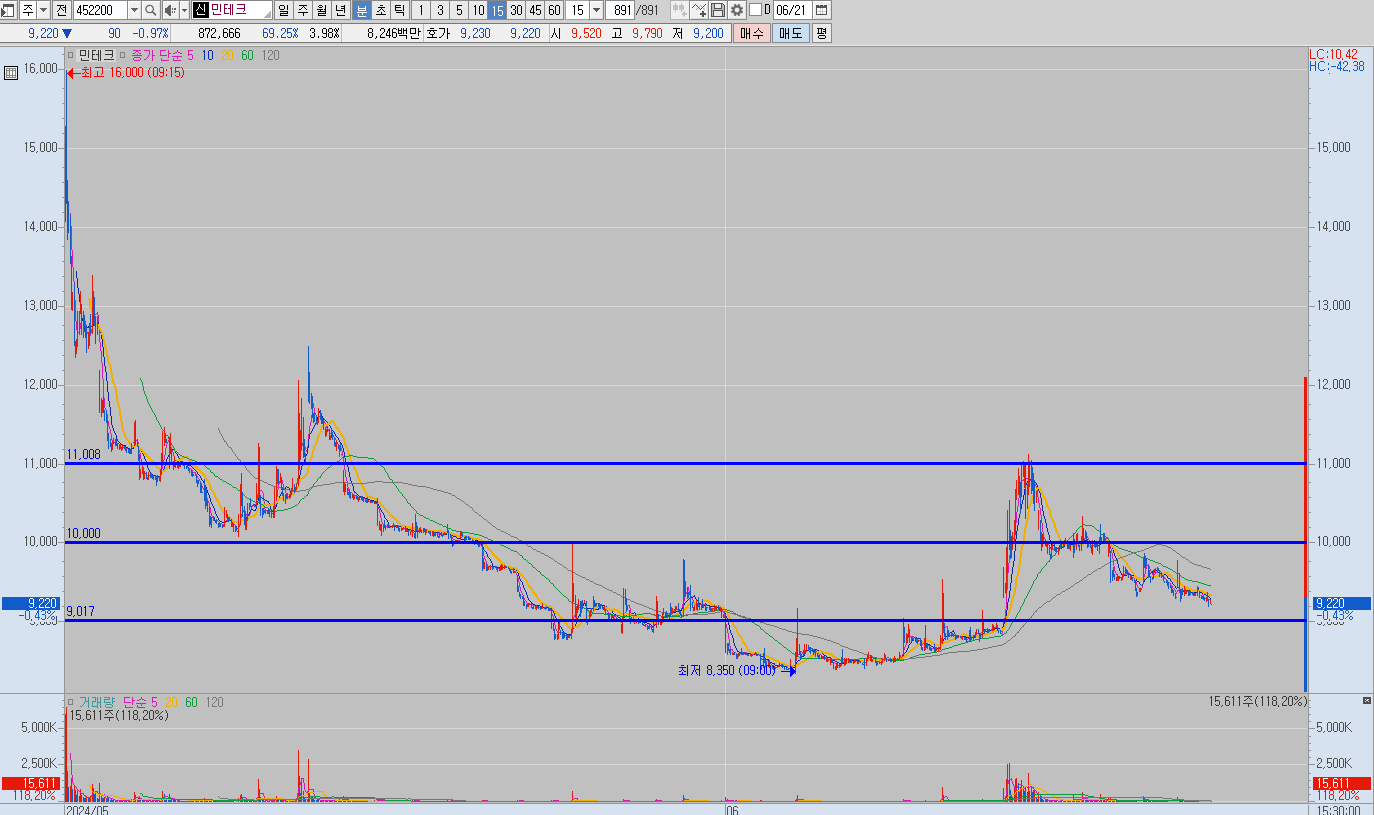The image size is (1374, 815).
Task: Select the 년 (yearly) period toggle
Action: tap(340, 10)
